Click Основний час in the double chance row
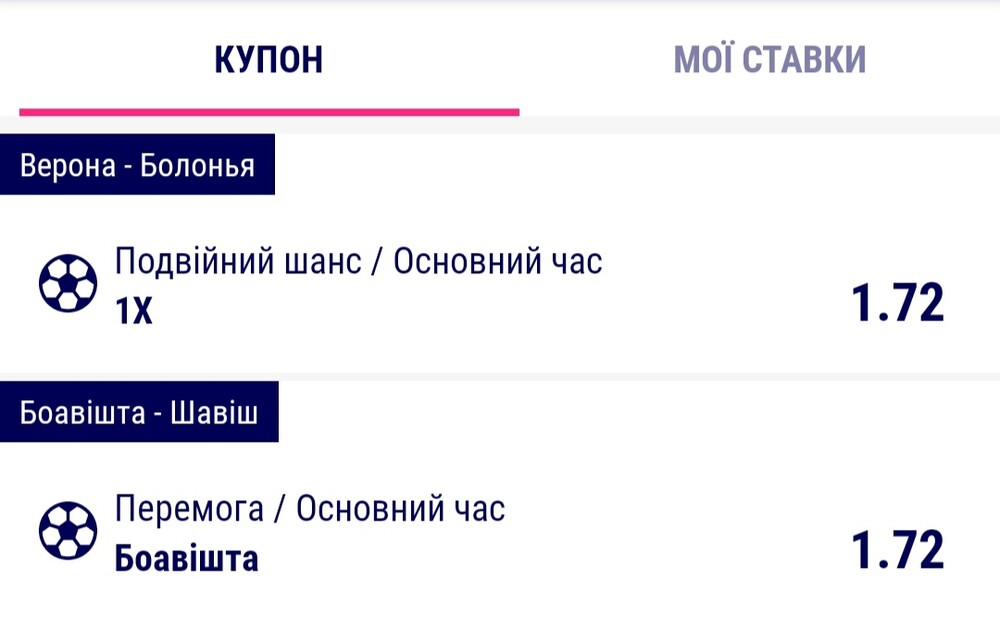Screen dimensions: 1000x617 (497, 262)
